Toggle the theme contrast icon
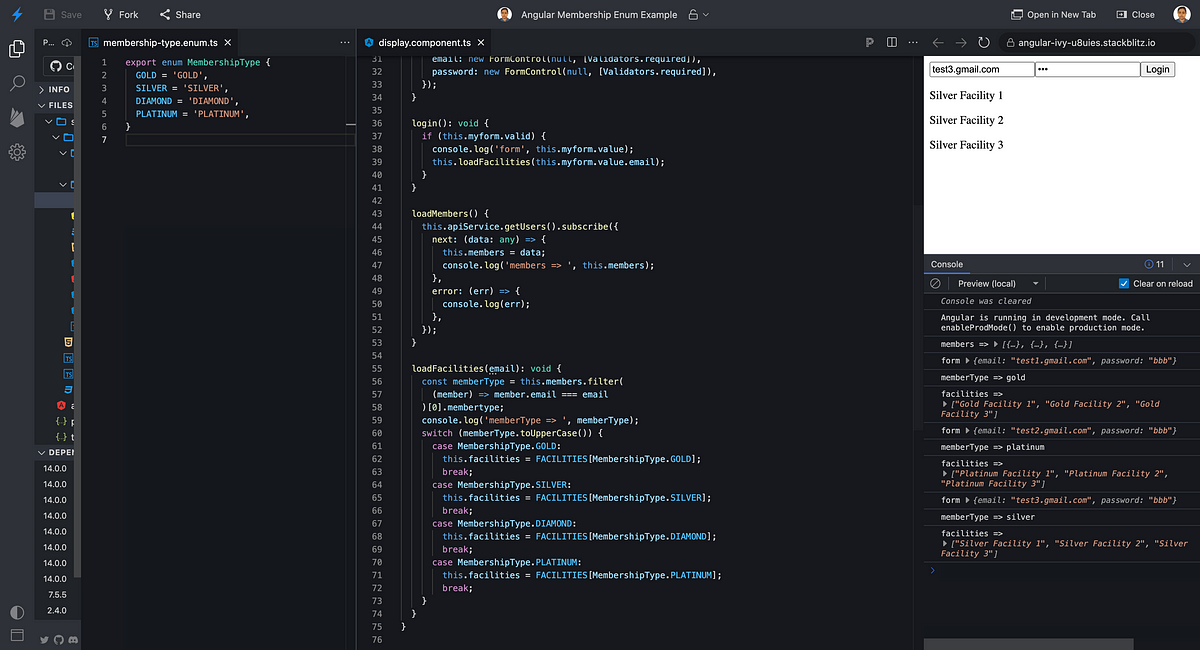 pyautogui.click(x=17, y=612)
